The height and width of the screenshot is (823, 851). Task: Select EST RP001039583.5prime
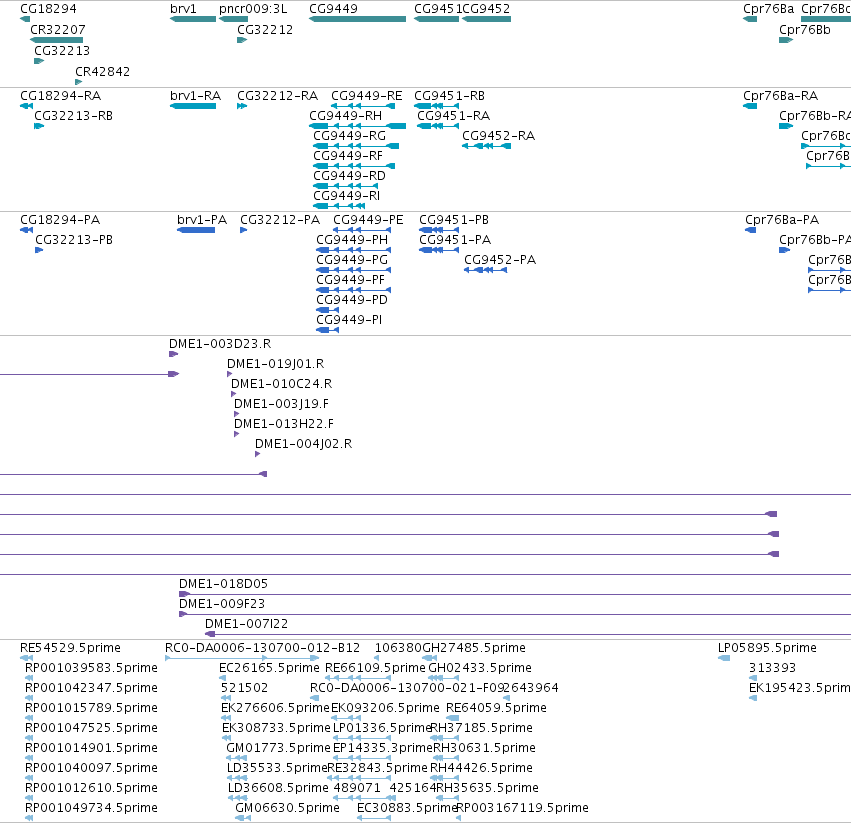point(91,668)
